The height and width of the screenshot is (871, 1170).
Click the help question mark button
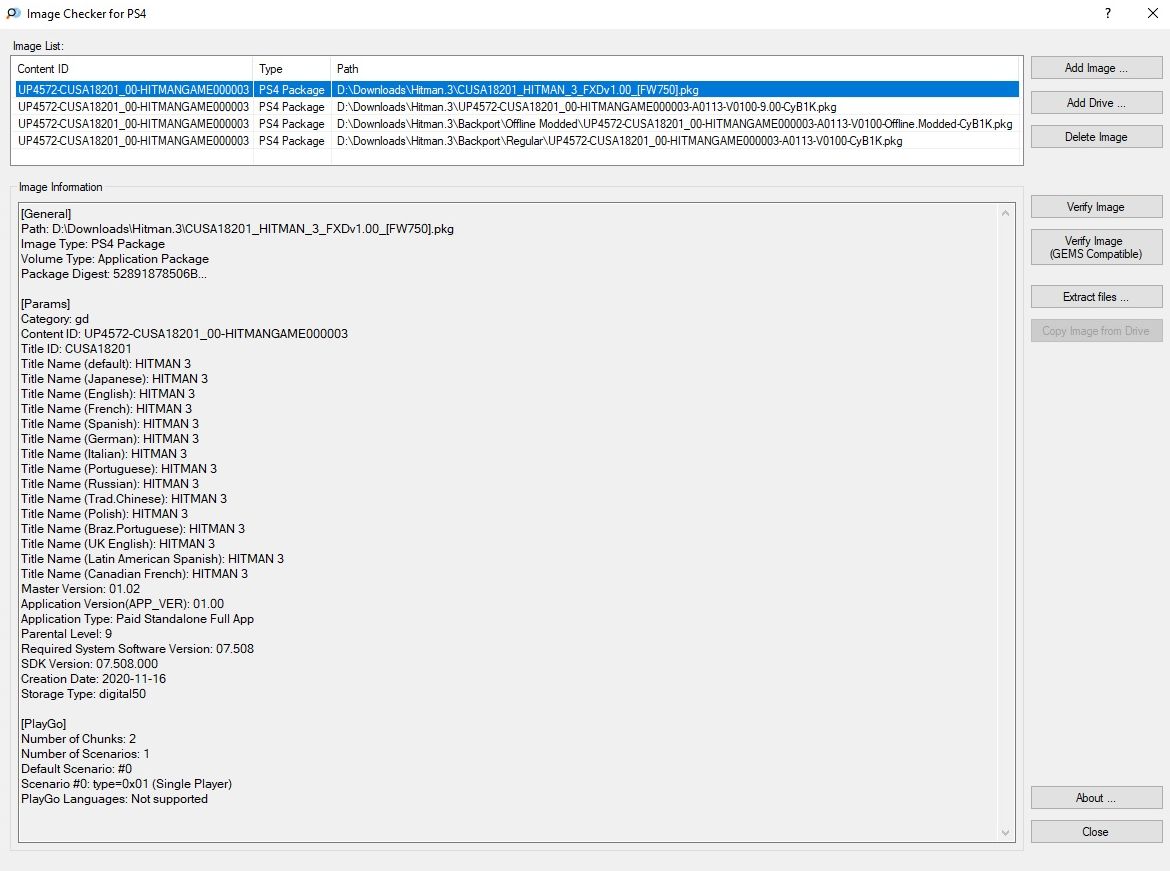tap(1107, 14)
